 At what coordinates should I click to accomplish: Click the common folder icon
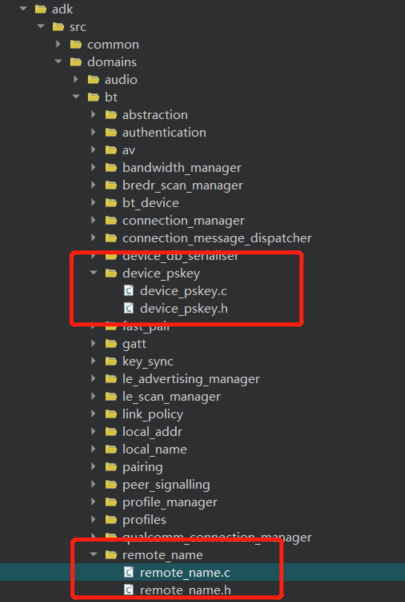pyautogui.click(x=76, y=44)
